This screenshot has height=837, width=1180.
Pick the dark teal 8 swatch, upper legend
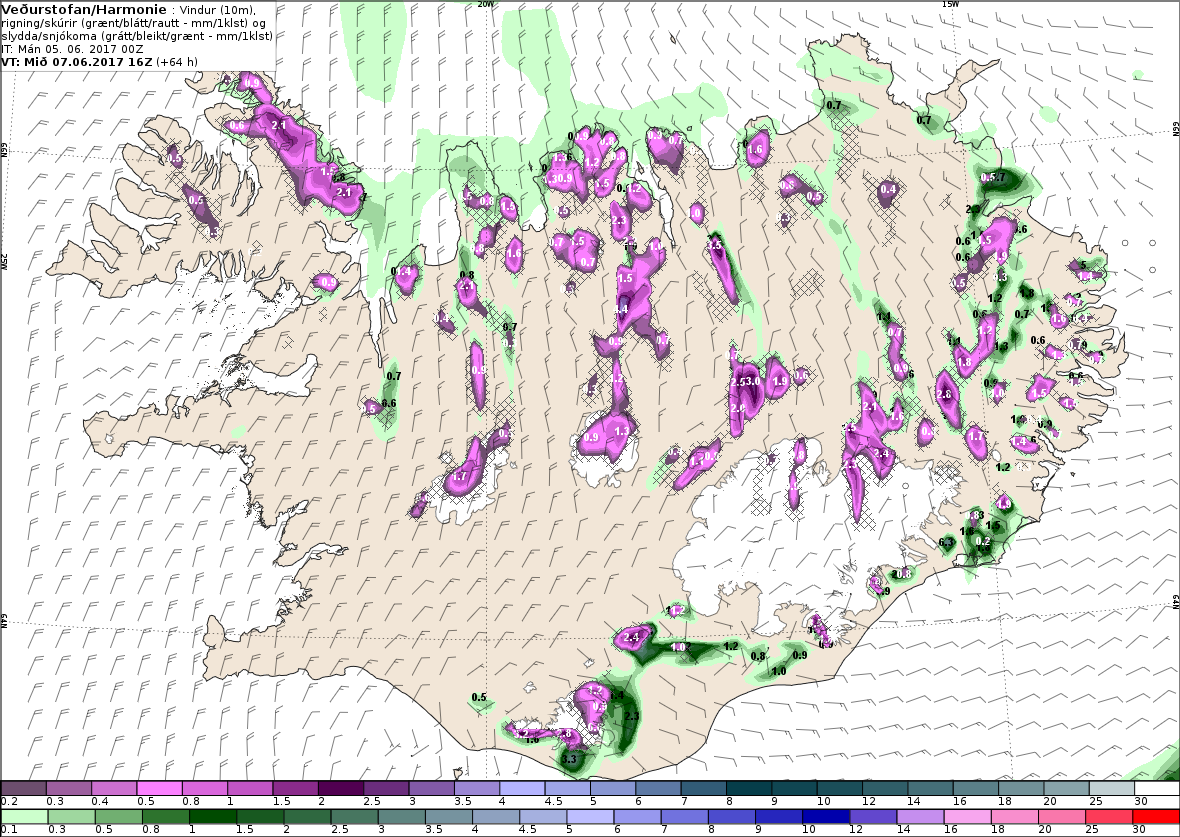point(749,788)
